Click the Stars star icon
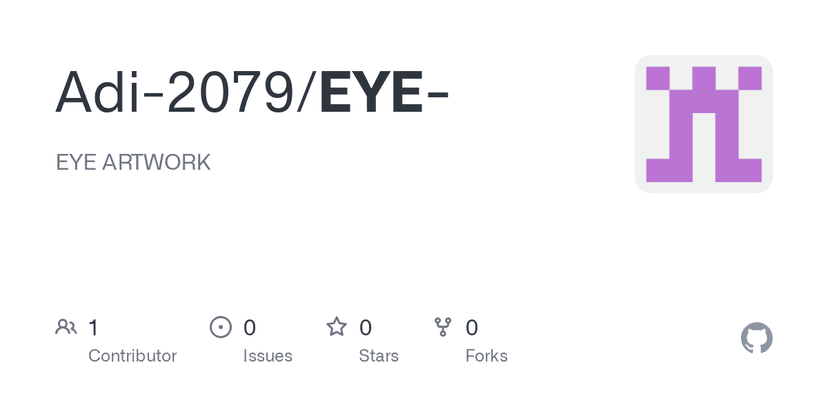Viewport: 828px width, 414px height. 337,327
